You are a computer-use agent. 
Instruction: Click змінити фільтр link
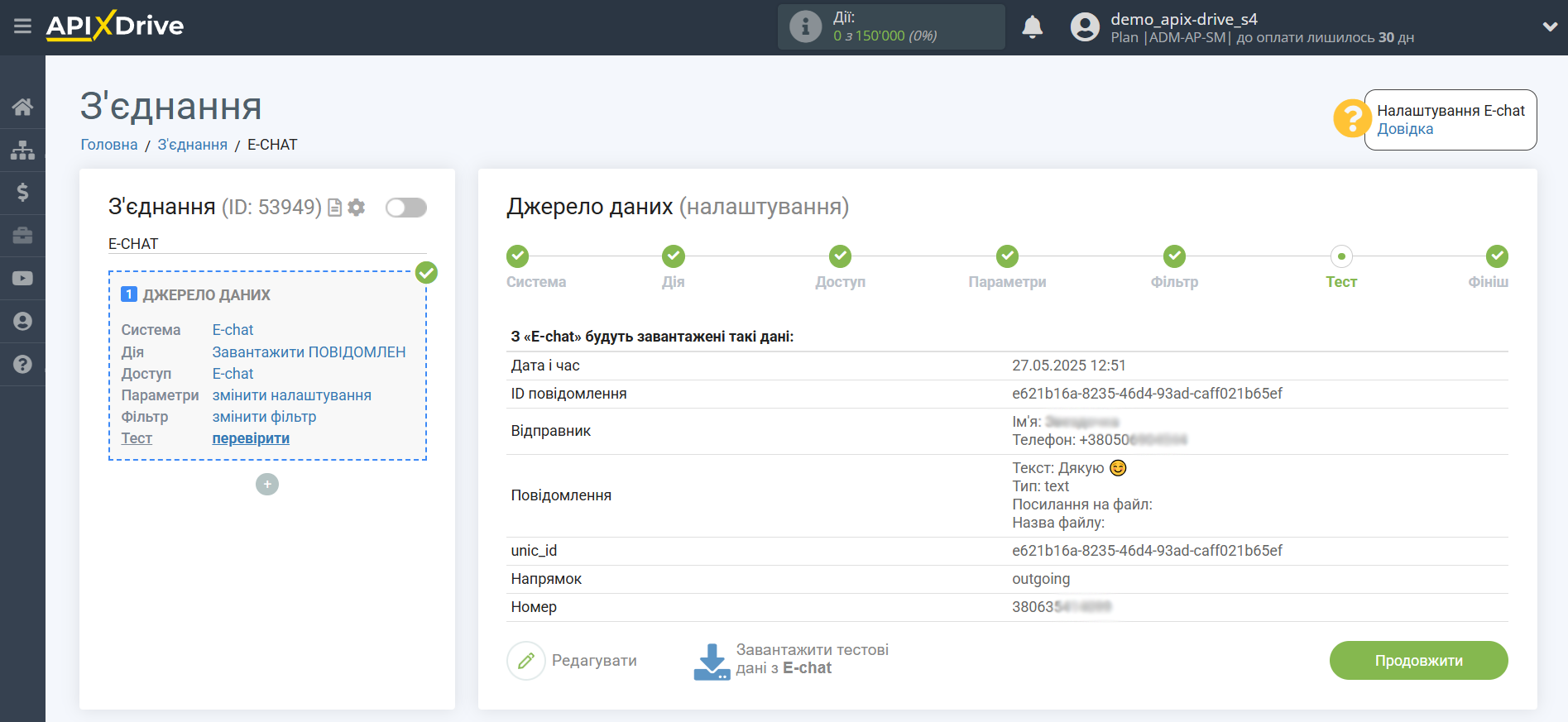point(264,417)
